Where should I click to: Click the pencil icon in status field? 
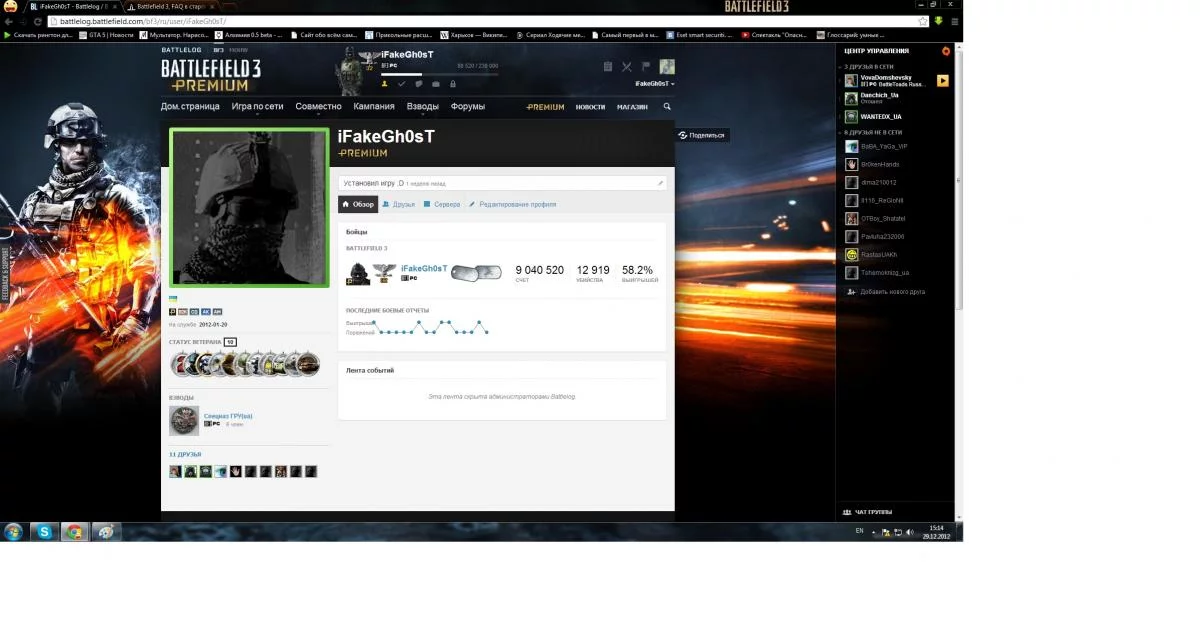(x=660, y=183)
